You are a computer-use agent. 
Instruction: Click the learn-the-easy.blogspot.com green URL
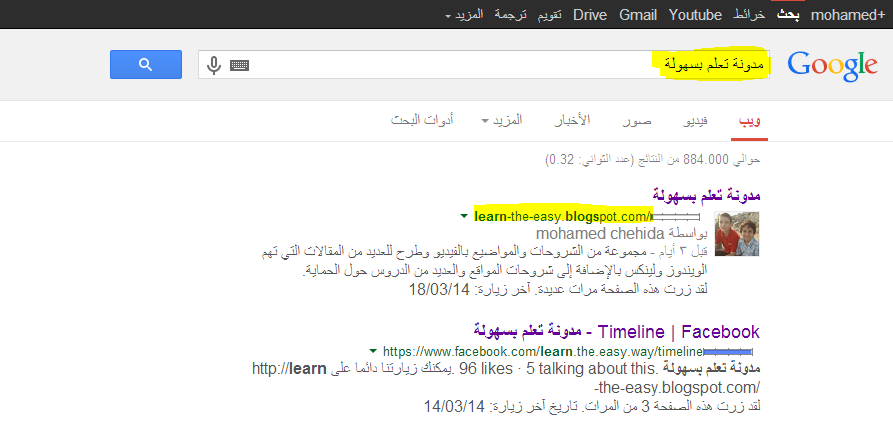coord(563,216)
